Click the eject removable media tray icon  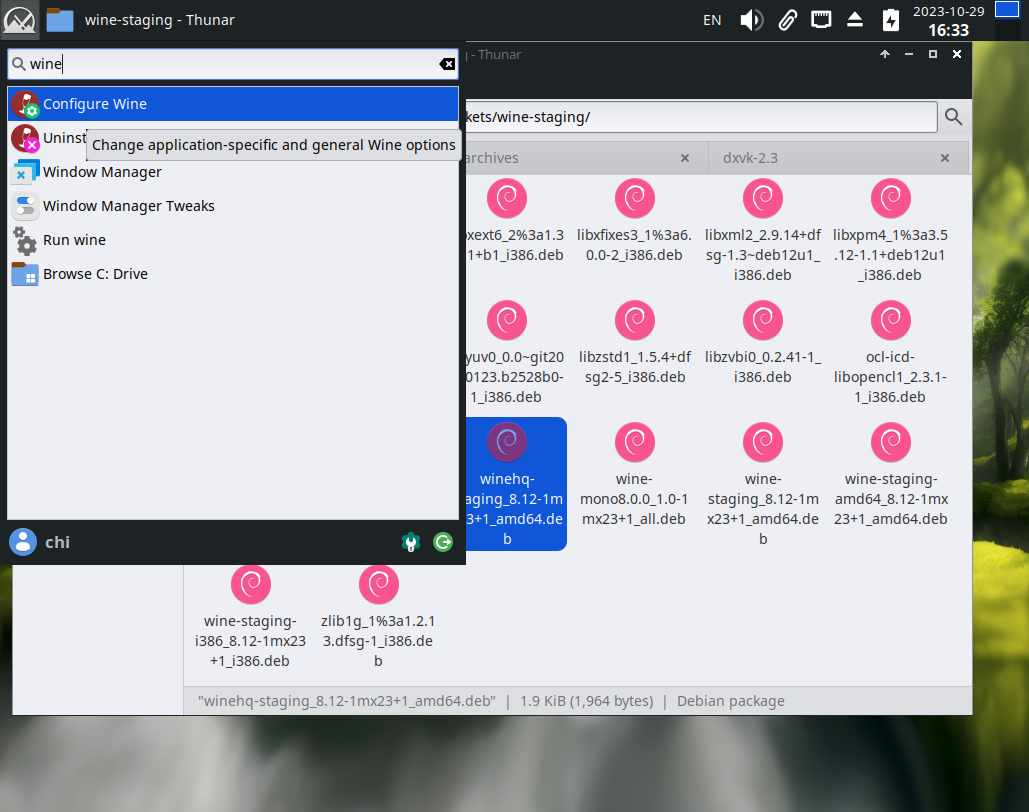855,19
